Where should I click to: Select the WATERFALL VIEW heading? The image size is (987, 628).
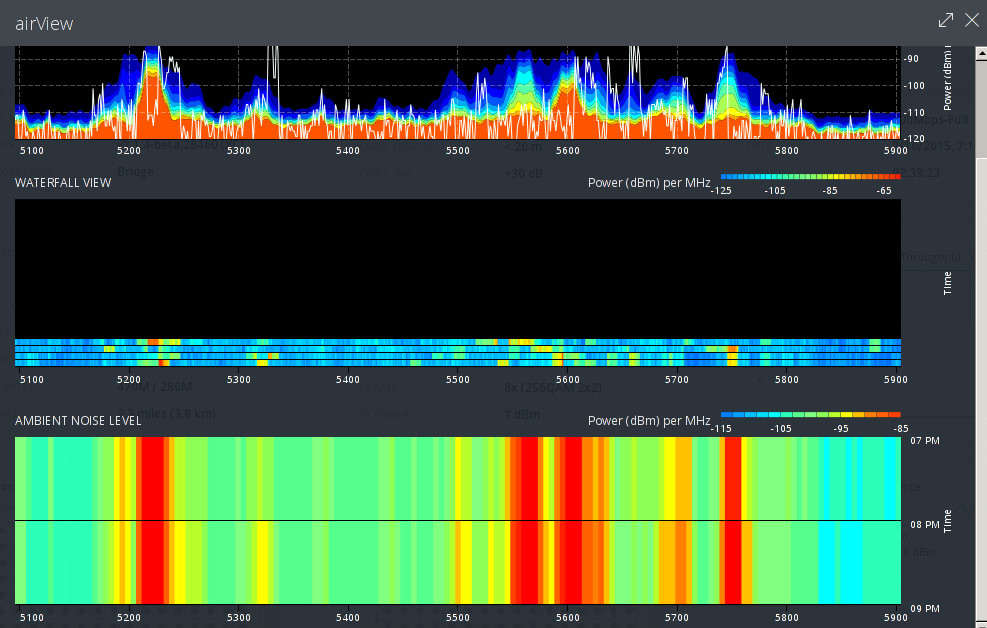[62, 183]
